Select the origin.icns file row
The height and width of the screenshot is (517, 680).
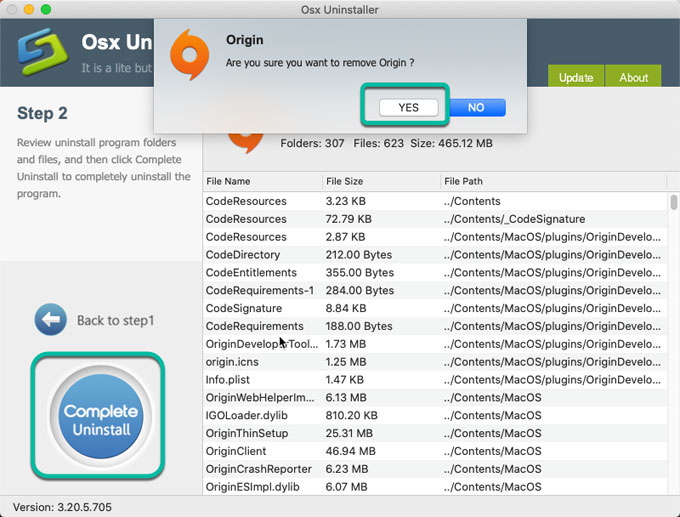point(435,362)
